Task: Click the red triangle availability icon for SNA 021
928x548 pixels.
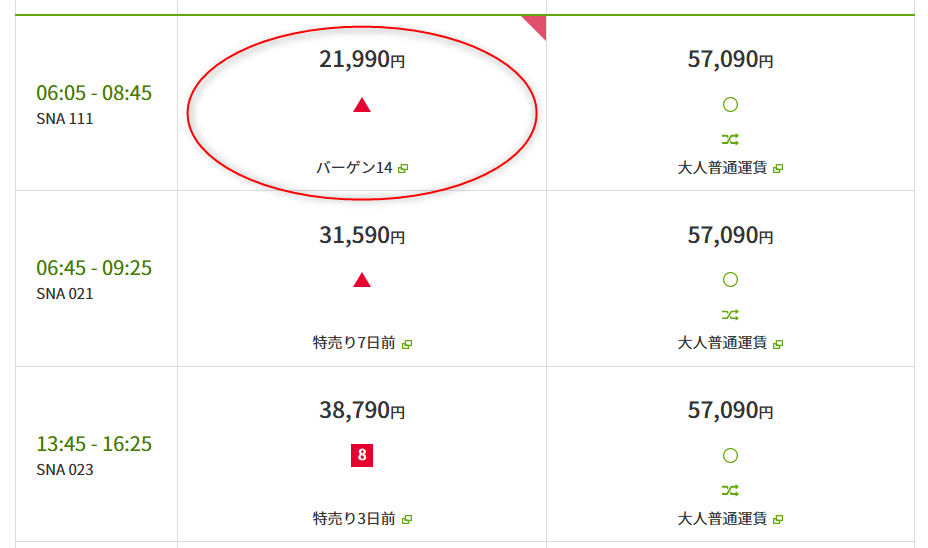Action: click(x=362, y=280)
